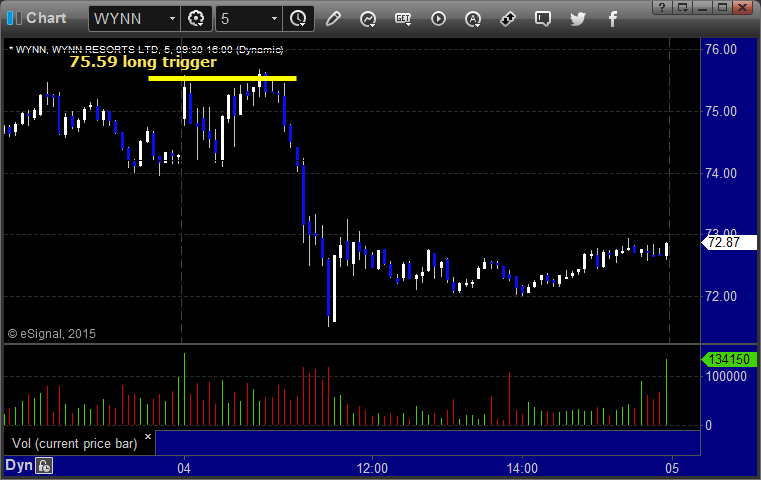Click the 74.00 price axis label

[x=721, y=173]
